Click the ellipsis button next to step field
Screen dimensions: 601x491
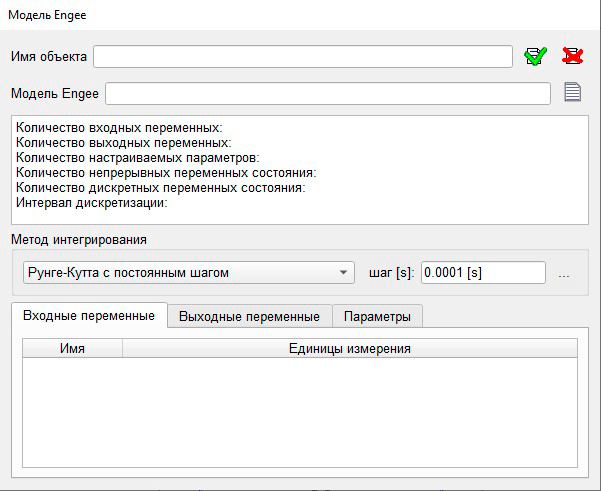(564, 273)
